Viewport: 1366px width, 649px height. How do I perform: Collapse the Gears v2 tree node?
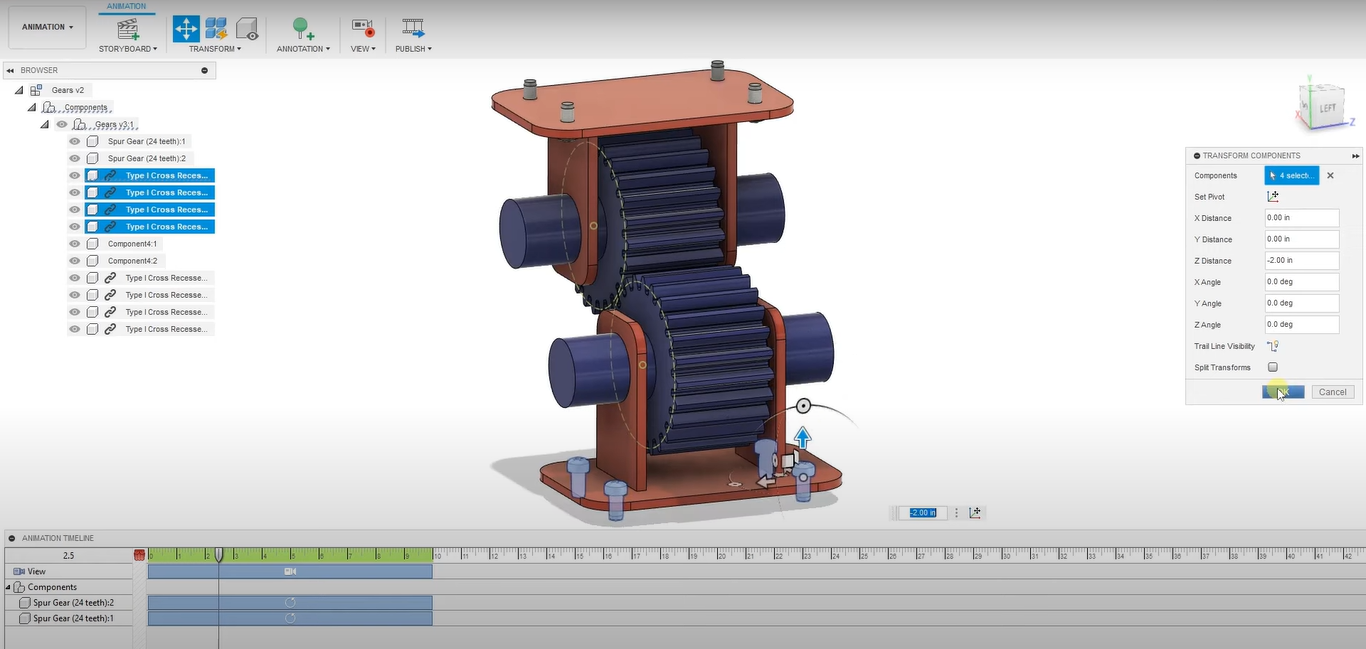tap(19, 90)
